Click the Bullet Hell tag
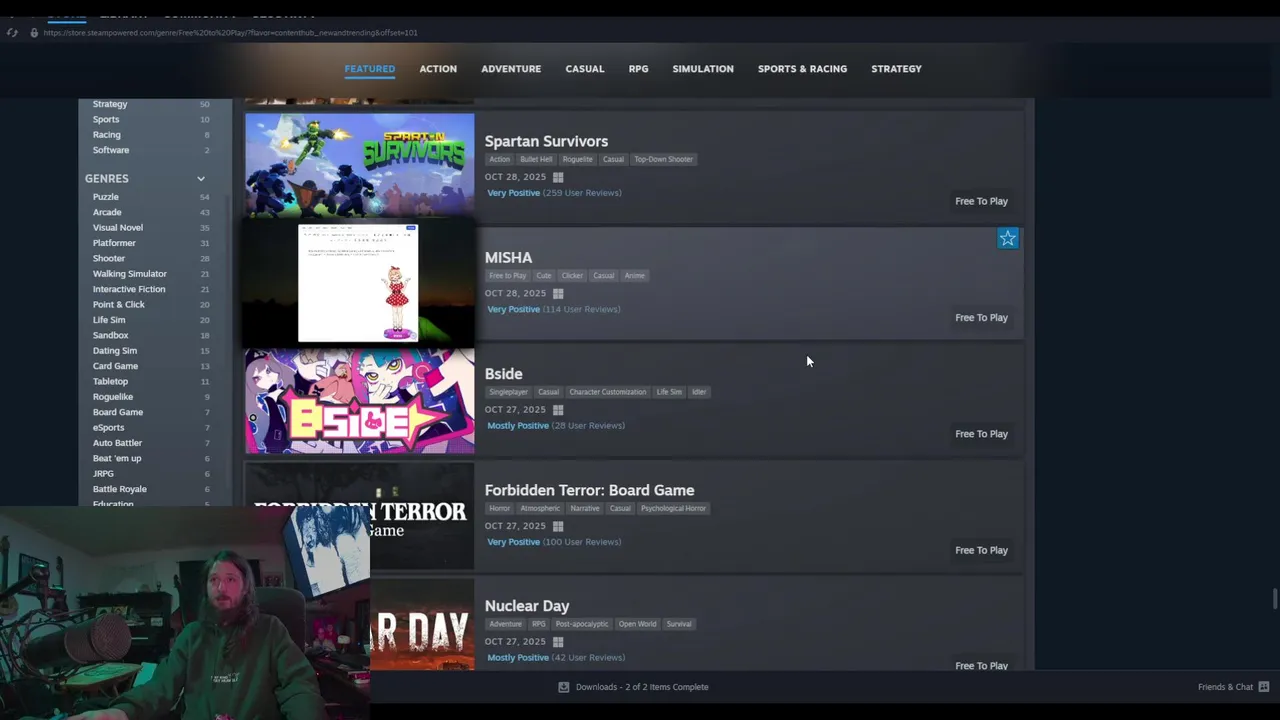This screenshot has width=1280, height=720. click(x=536, y=159)
